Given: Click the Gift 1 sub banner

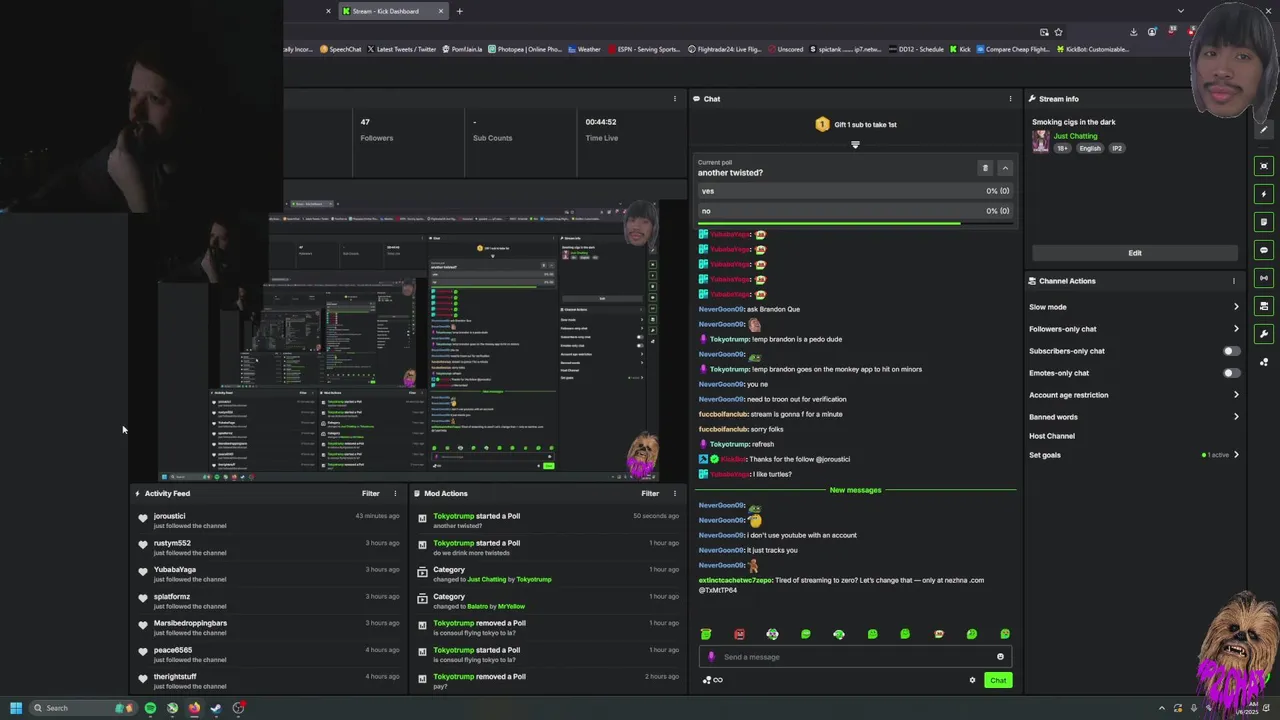Looking at the screenshot, I should pos(855,125).
